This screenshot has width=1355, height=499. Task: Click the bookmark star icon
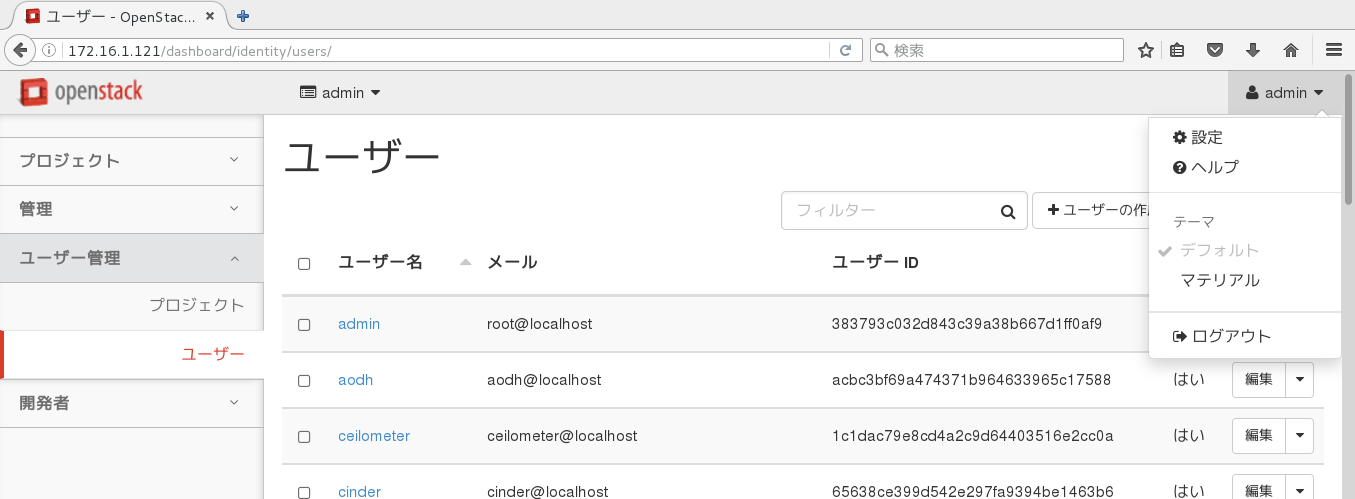pyautogui.click(x=1146, y=50)
